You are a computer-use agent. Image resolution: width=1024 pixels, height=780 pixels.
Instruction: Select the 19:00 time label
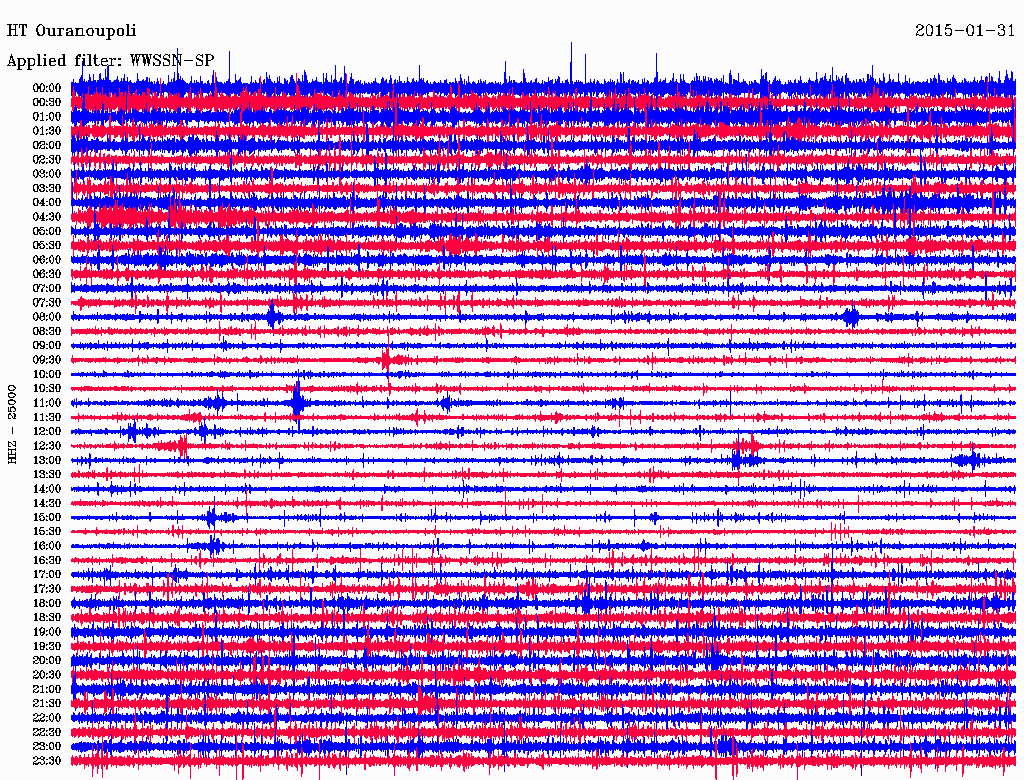pyautogui.click(x=47, y=632)
